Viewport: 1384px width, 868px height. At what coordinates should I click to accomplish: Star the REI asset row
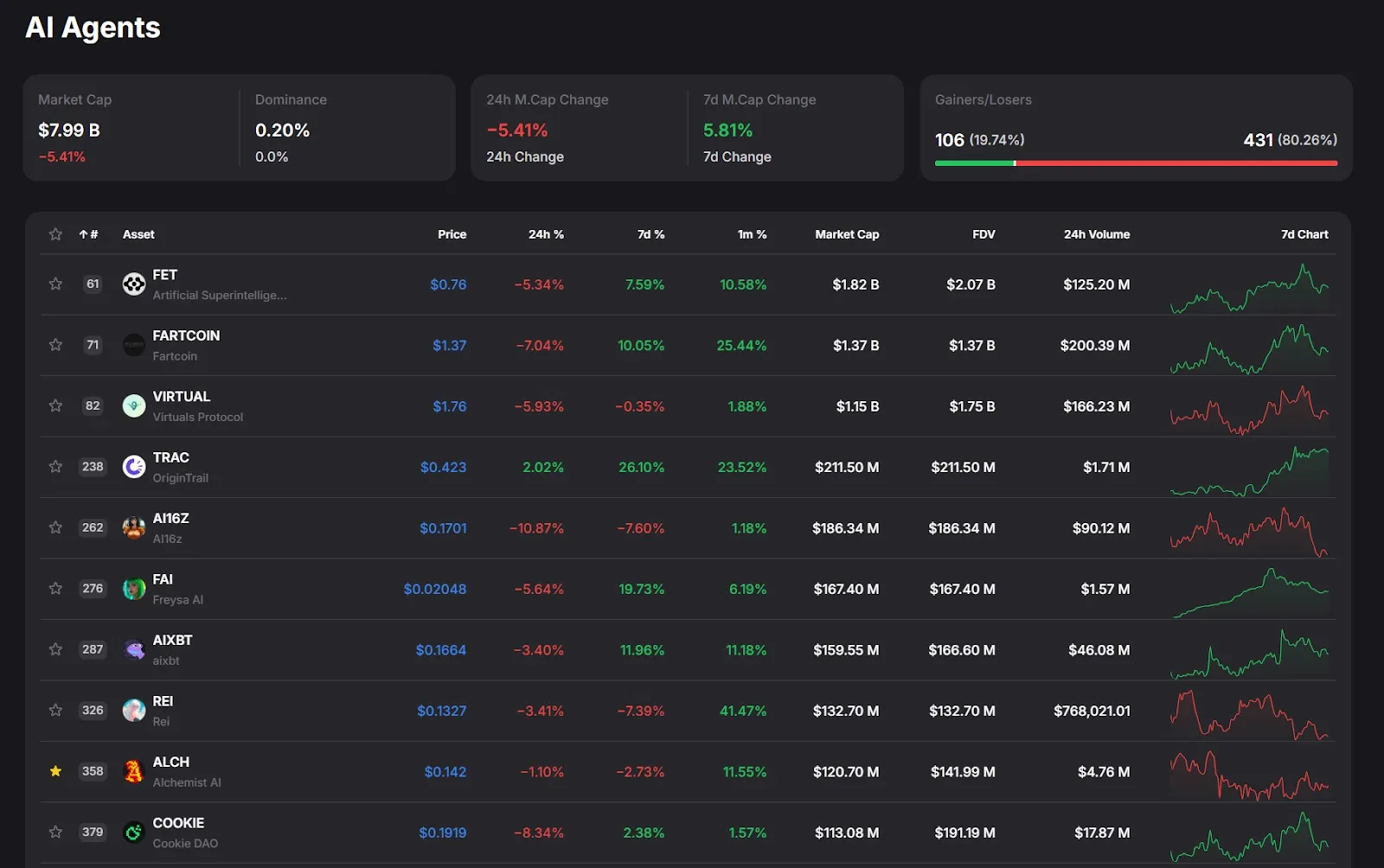point(55,711)
